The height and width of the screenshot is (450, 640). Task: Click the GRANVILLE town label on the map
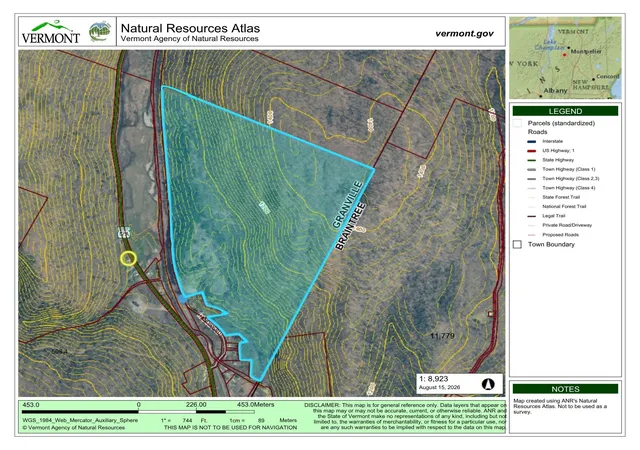(x=347, y=205)
